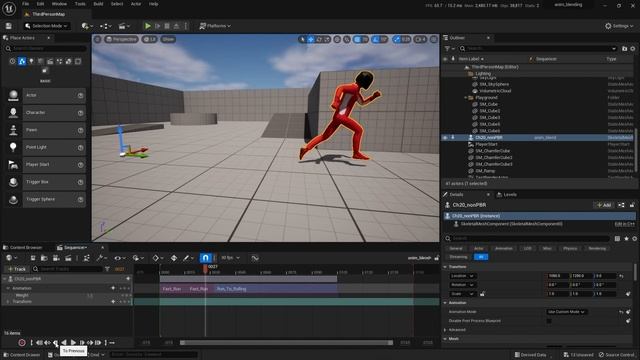The width and height of the screenshot is (640, 360).
Task: Switch to the Levels tab
Action: pos(507,195)
